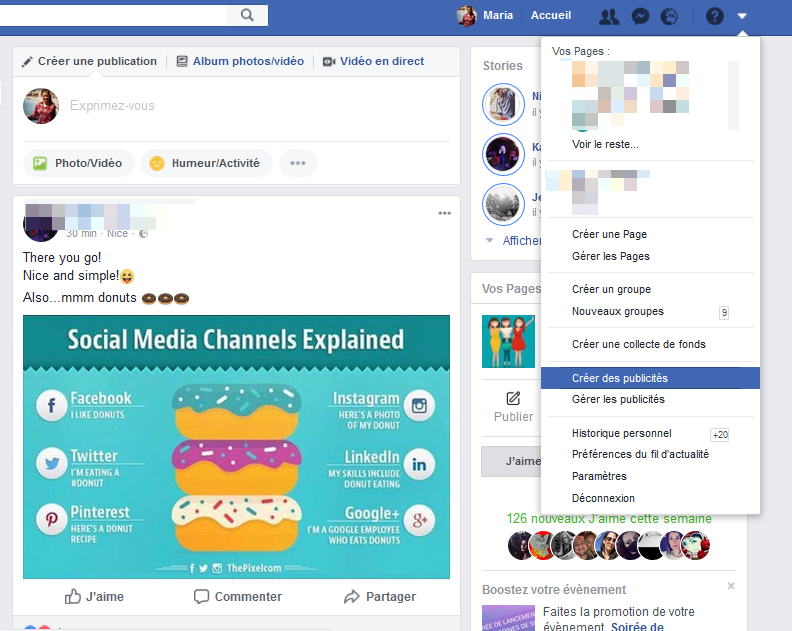Share the post with Partager

(x=379, y=596)
